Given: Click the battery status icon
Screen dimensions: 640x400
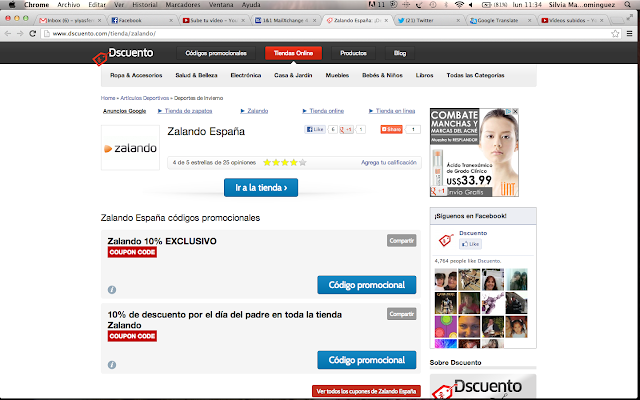Looking at the screenshot, I should 486,5.
